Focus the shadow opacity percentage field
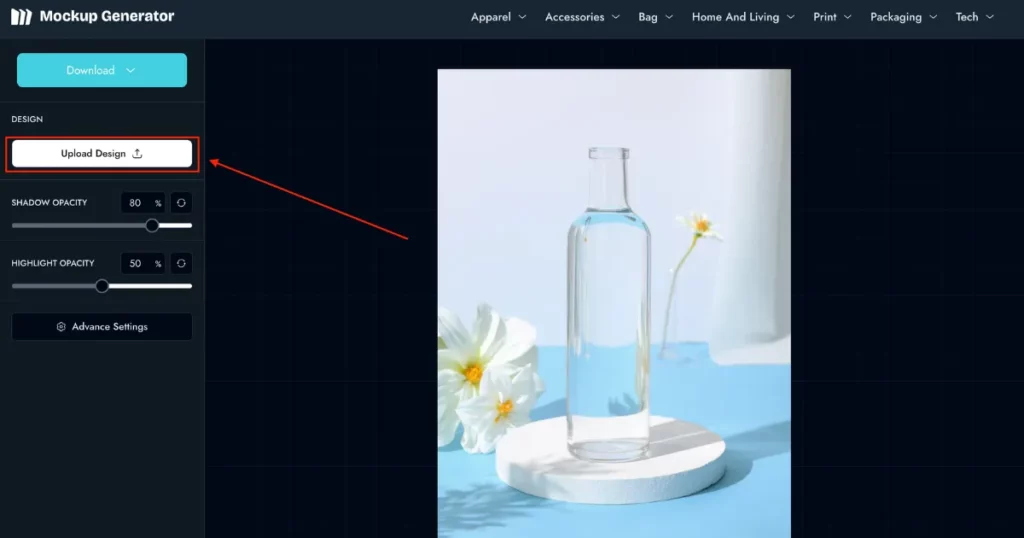 [137, 203]
